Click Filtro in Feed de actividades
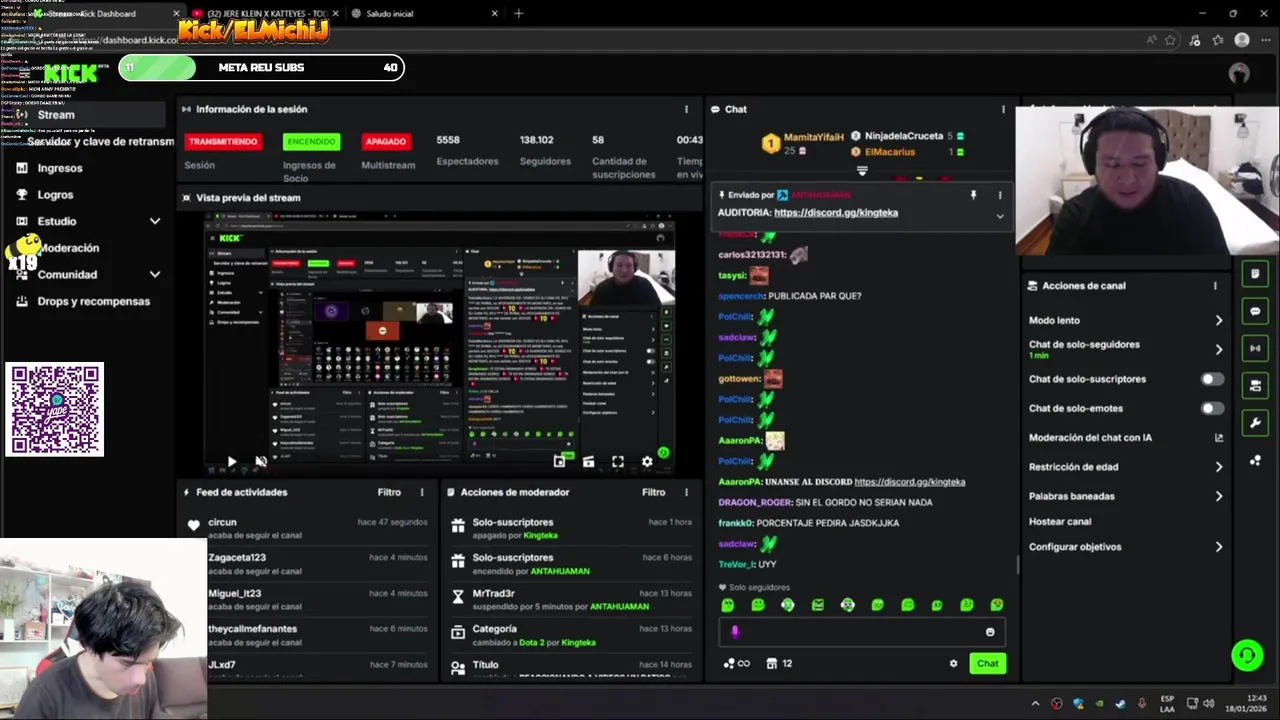 point(389,492)
